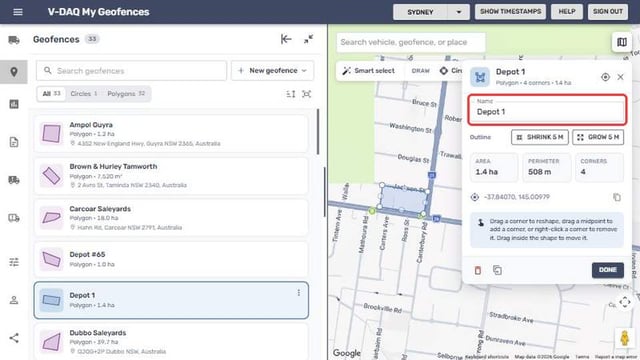Select the Dubbo Saleyards geofence
640x360 pixels.
click(x=171, y=342)
